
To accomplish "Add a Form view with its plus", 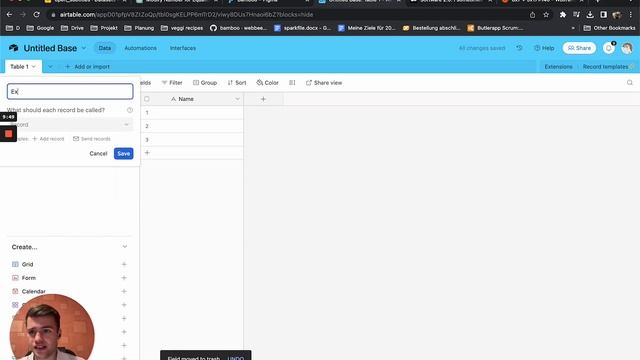I will (124, 278).
